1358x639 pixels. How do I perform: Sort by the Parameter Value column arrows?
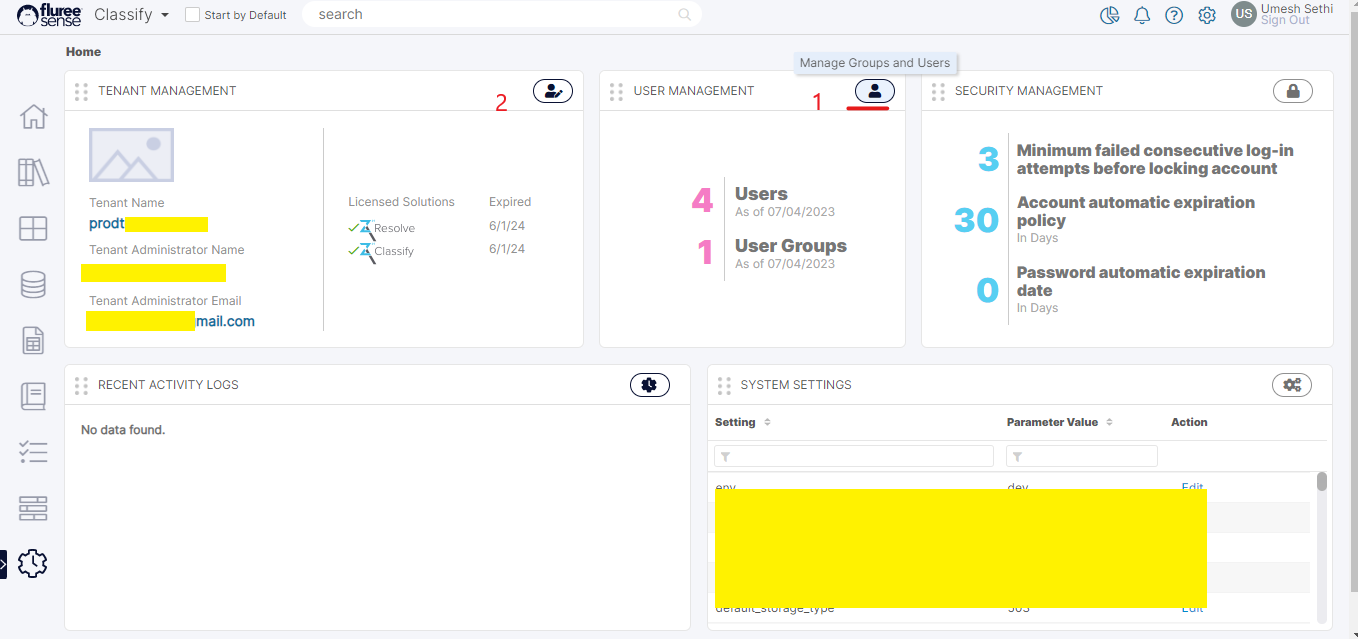click(x=1109, y=423)
